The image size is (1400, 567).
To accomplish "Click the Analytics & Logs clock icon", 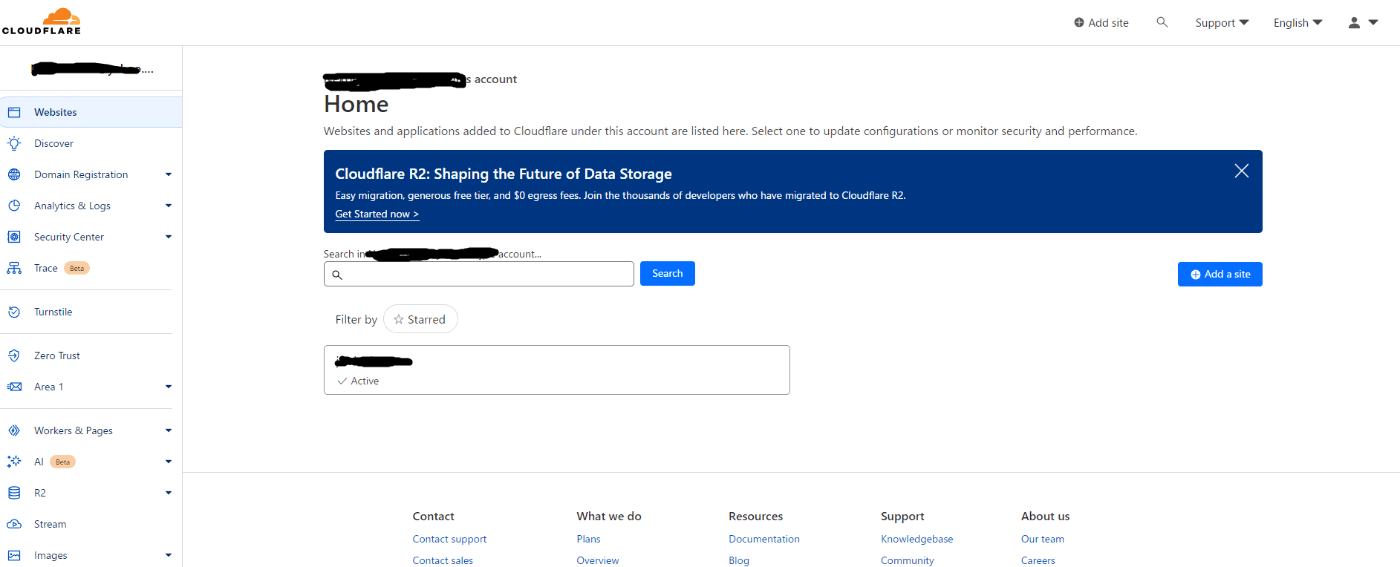I will click(14, 205).
